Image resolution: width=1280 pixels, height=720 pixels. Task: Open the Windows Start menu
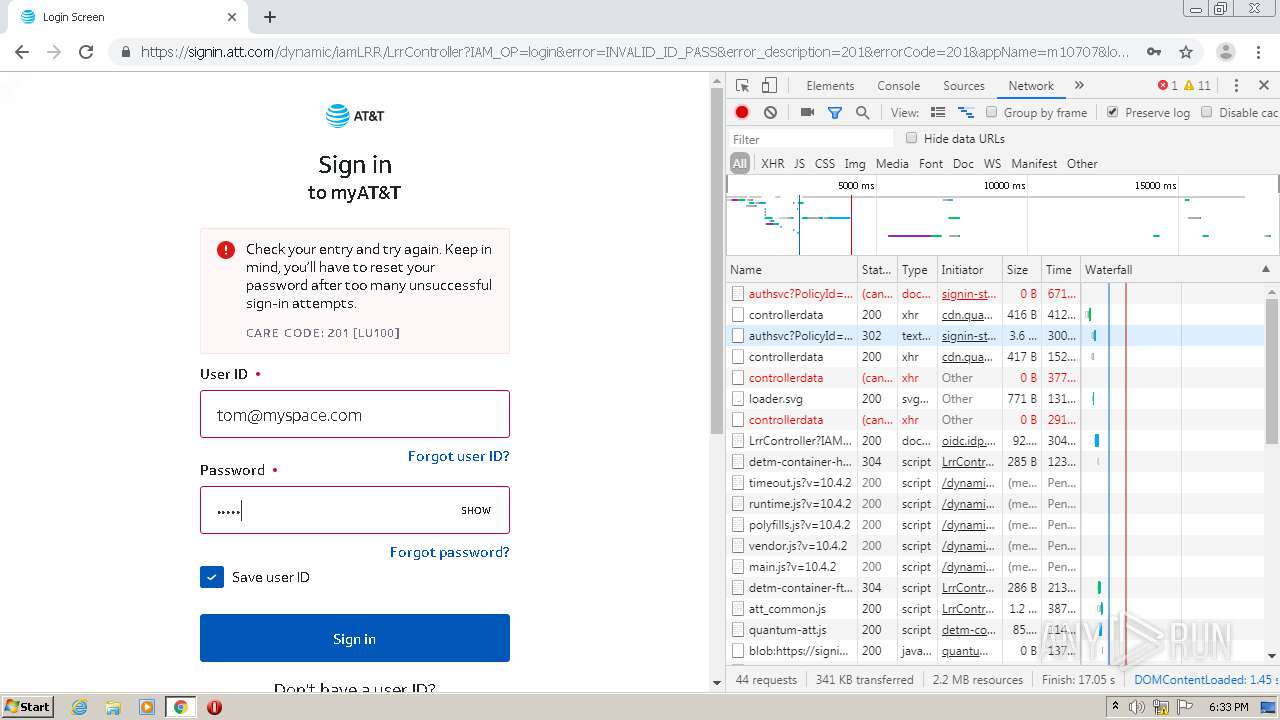[x=28, y=706]
